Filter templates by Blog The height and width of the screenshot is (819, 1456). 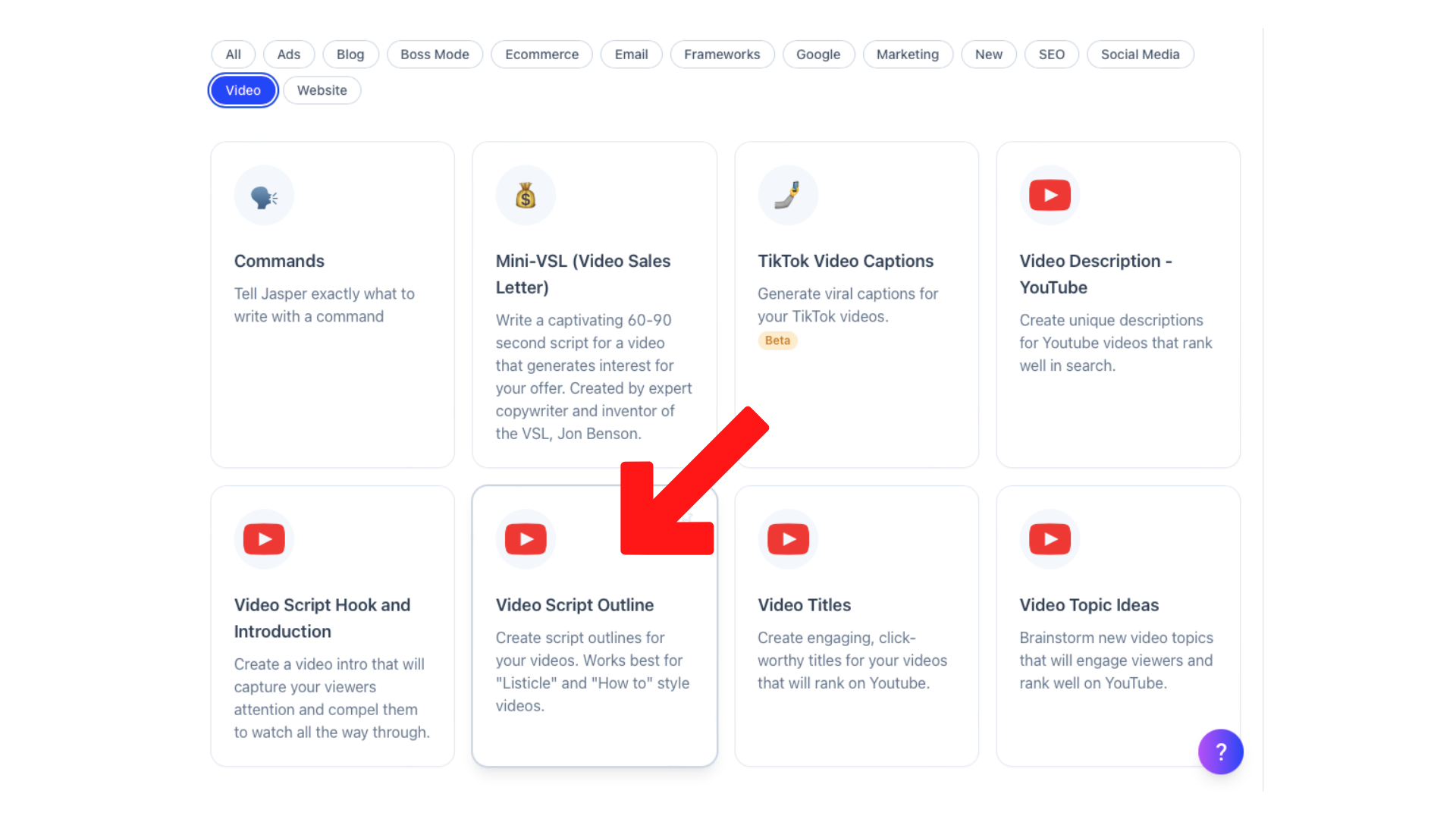click(350, 54)
